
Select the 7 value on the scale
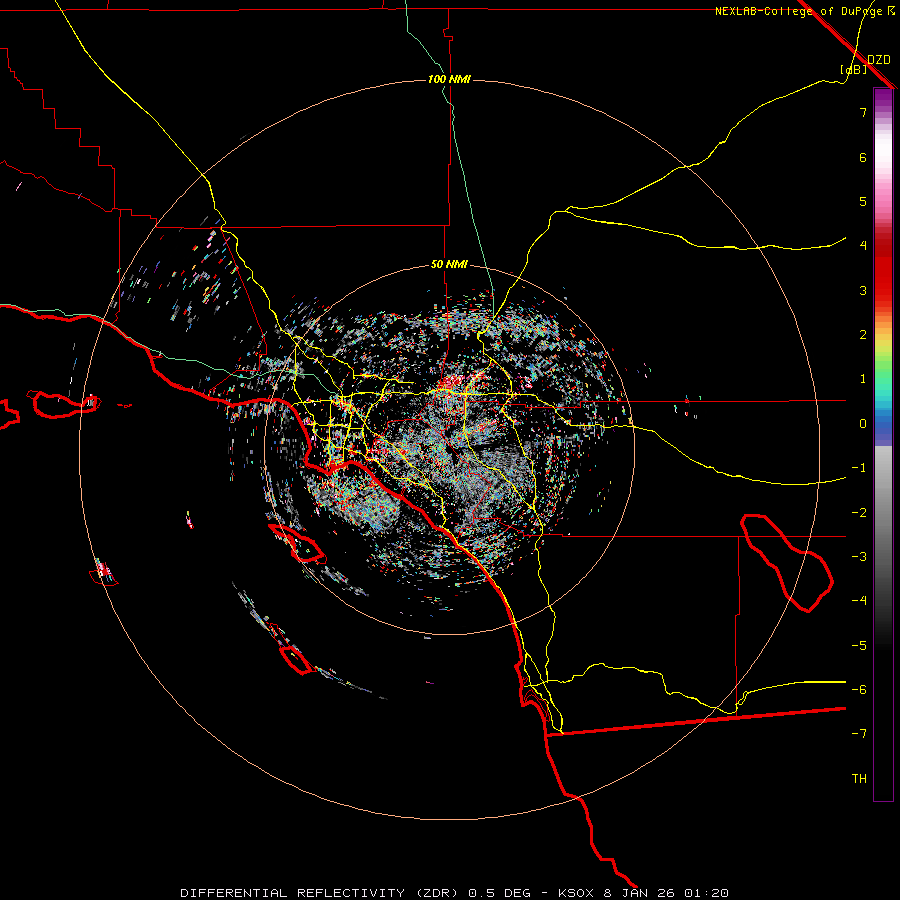click(863, 112)
